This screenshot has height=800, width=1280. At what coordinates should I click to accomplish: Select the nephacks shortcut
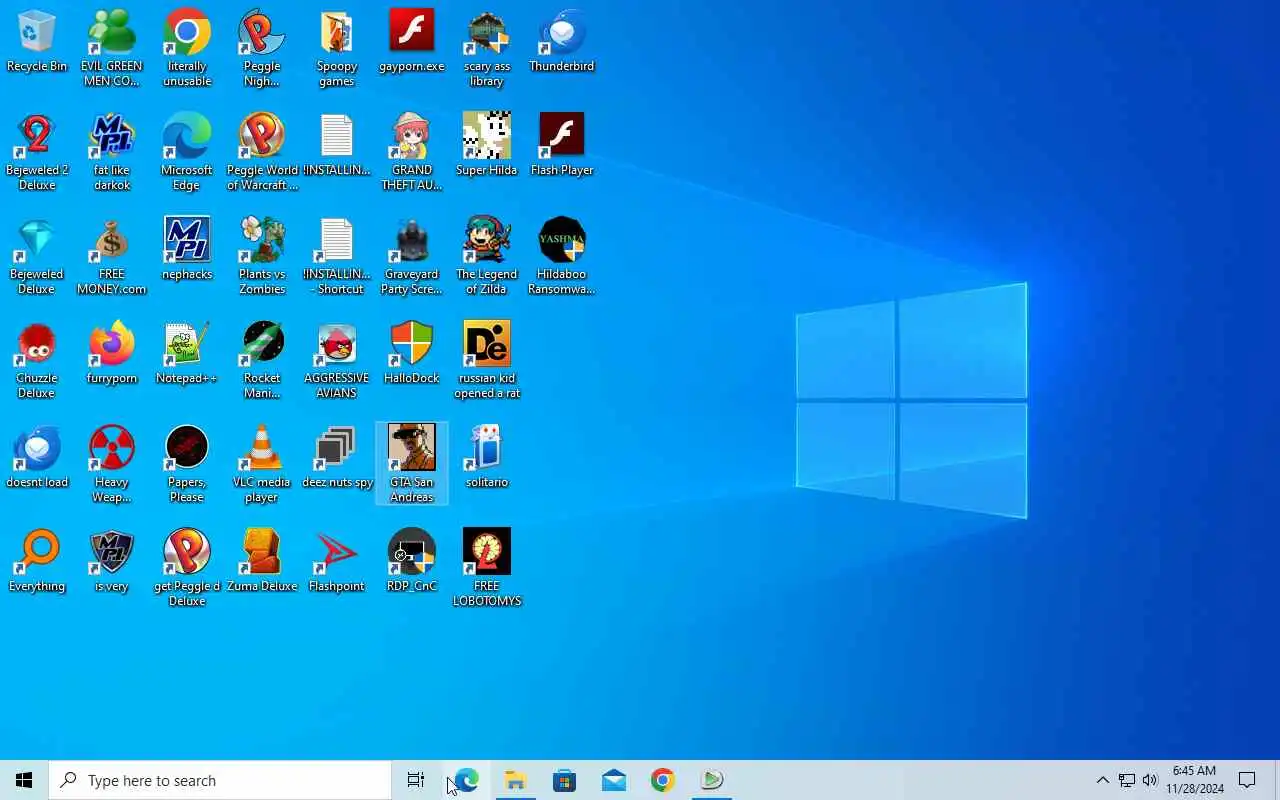[187, 250]
